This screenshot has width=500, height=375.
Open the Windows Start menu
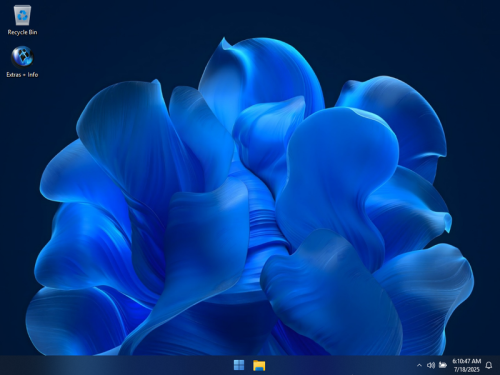click(x=239, y=365)
